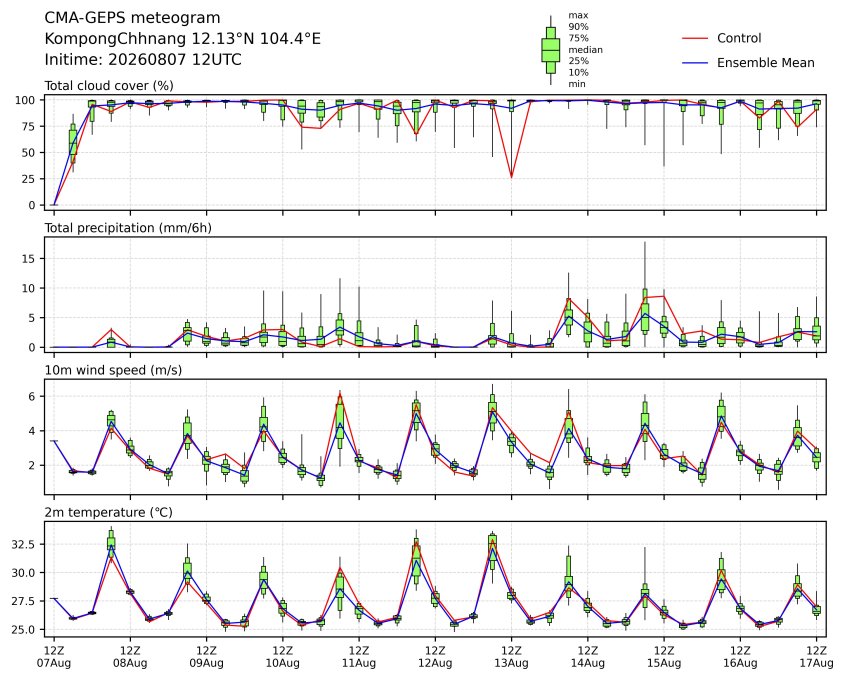Click the median label in the legend
845x680 pixels.
(585, 50)
